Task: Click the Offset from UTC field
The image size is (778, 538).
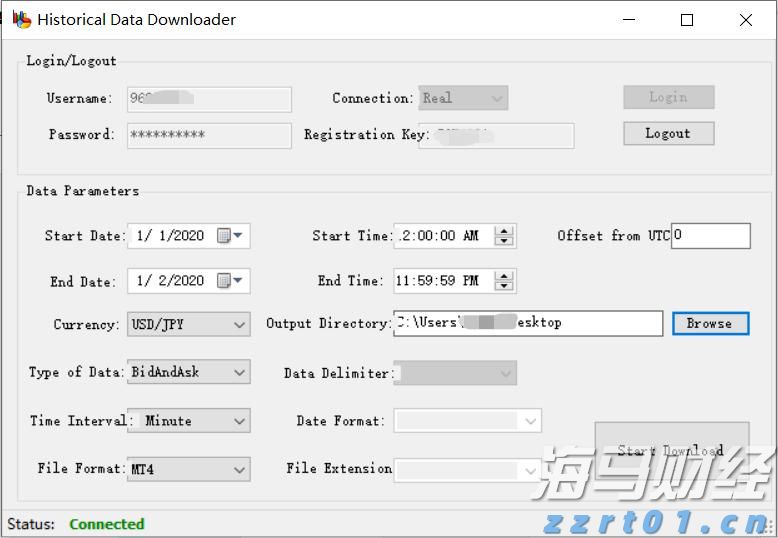Action: tap(710, 236)
